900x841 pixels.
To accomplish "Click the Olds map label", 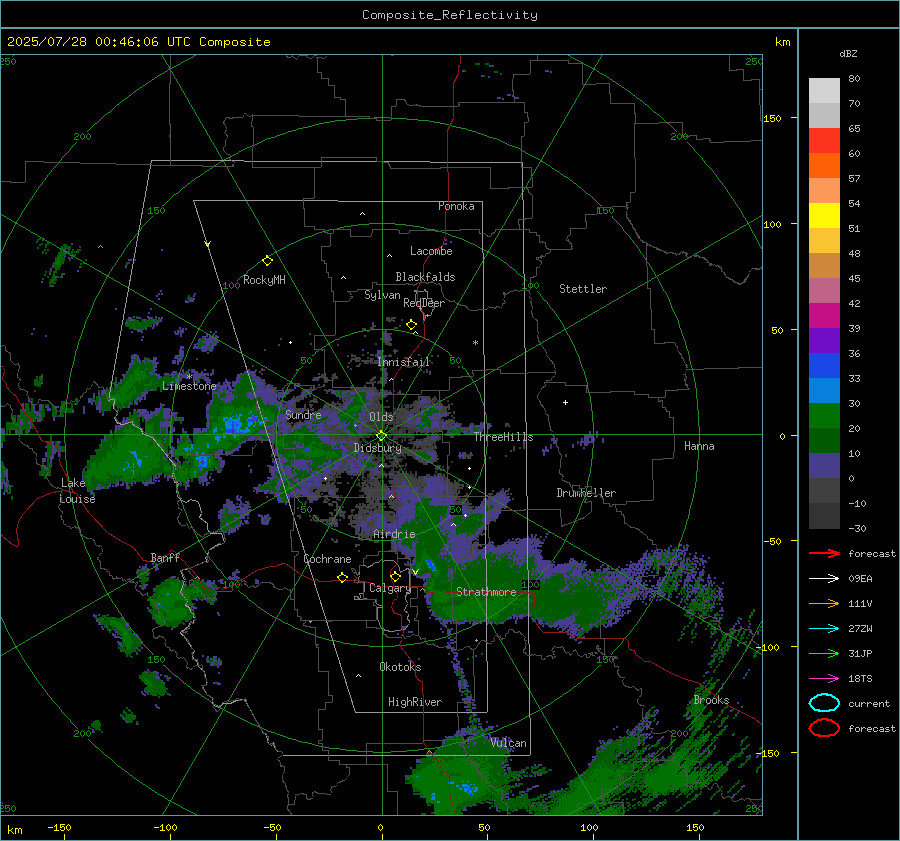I will click(381, 417).
